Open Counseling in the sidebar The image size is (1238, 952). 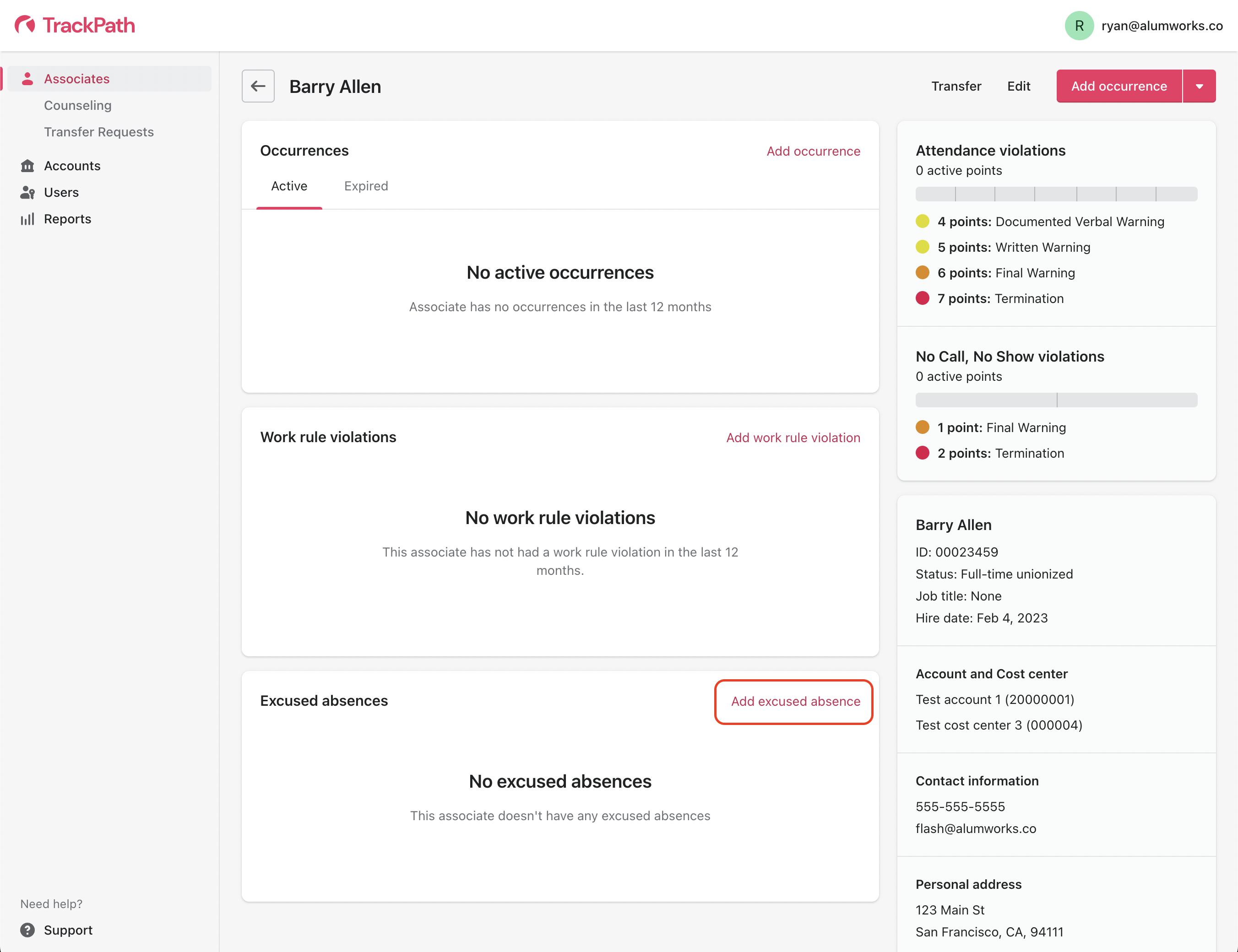[78, 105]
